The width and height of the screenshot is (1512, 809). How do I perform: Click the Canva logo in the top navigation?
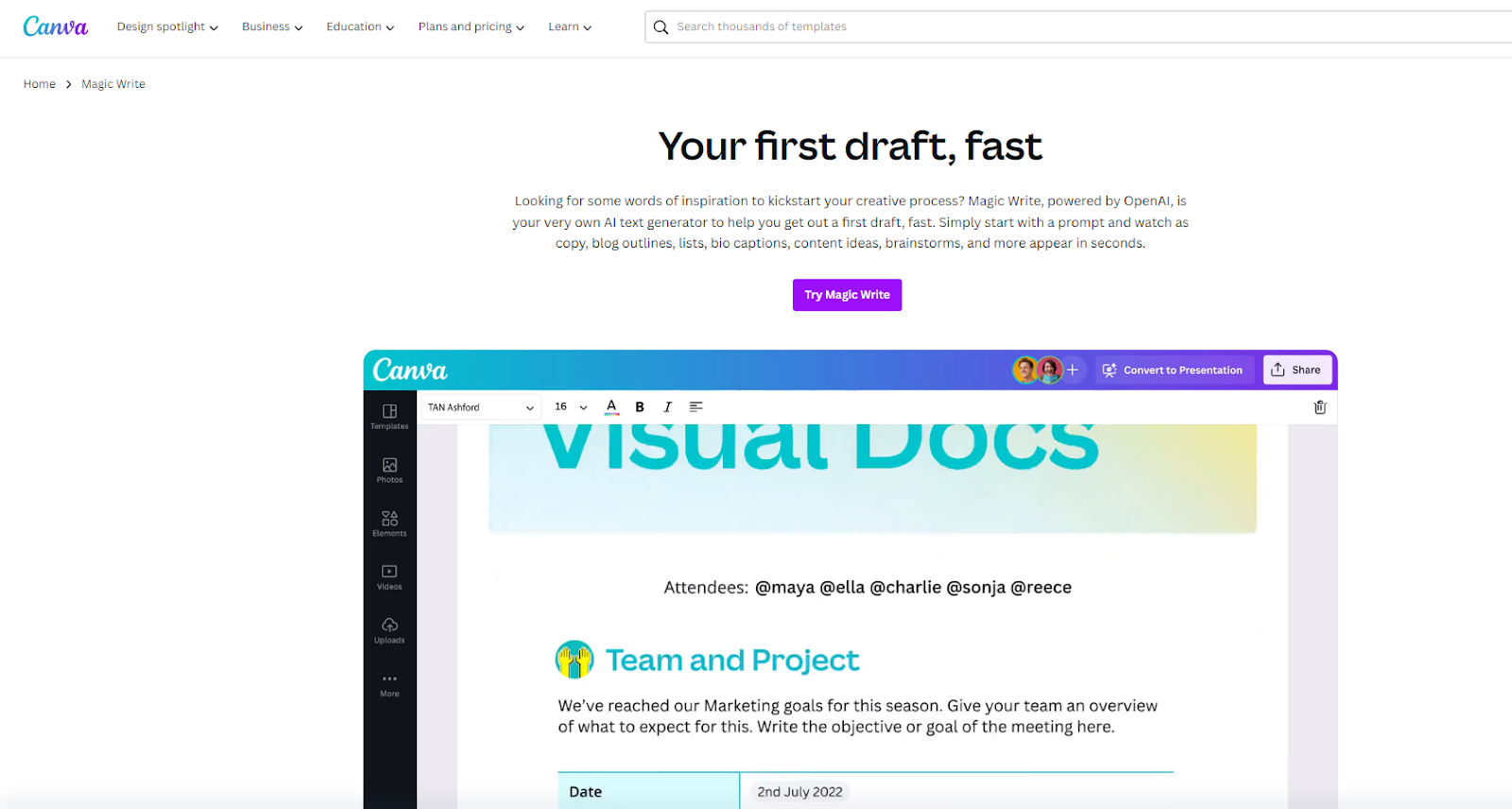click(55, 26)
